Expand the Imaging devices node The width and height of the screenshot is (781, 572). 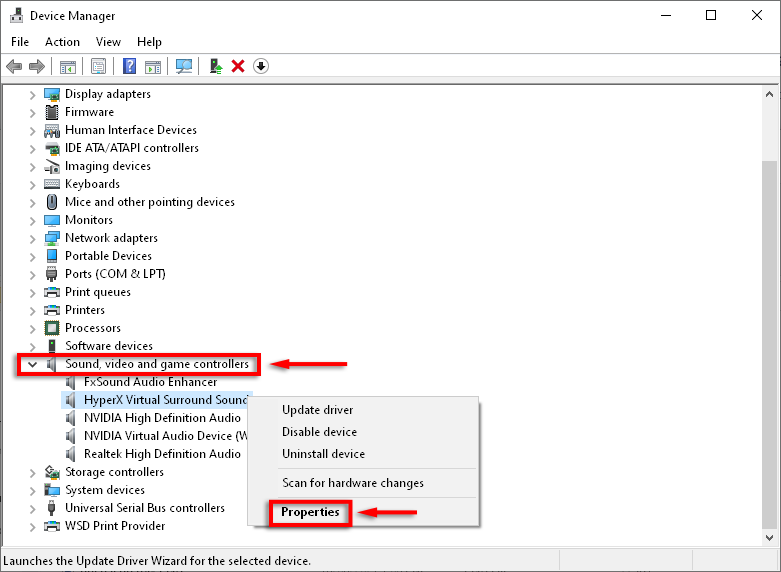(x=33, y=167)
